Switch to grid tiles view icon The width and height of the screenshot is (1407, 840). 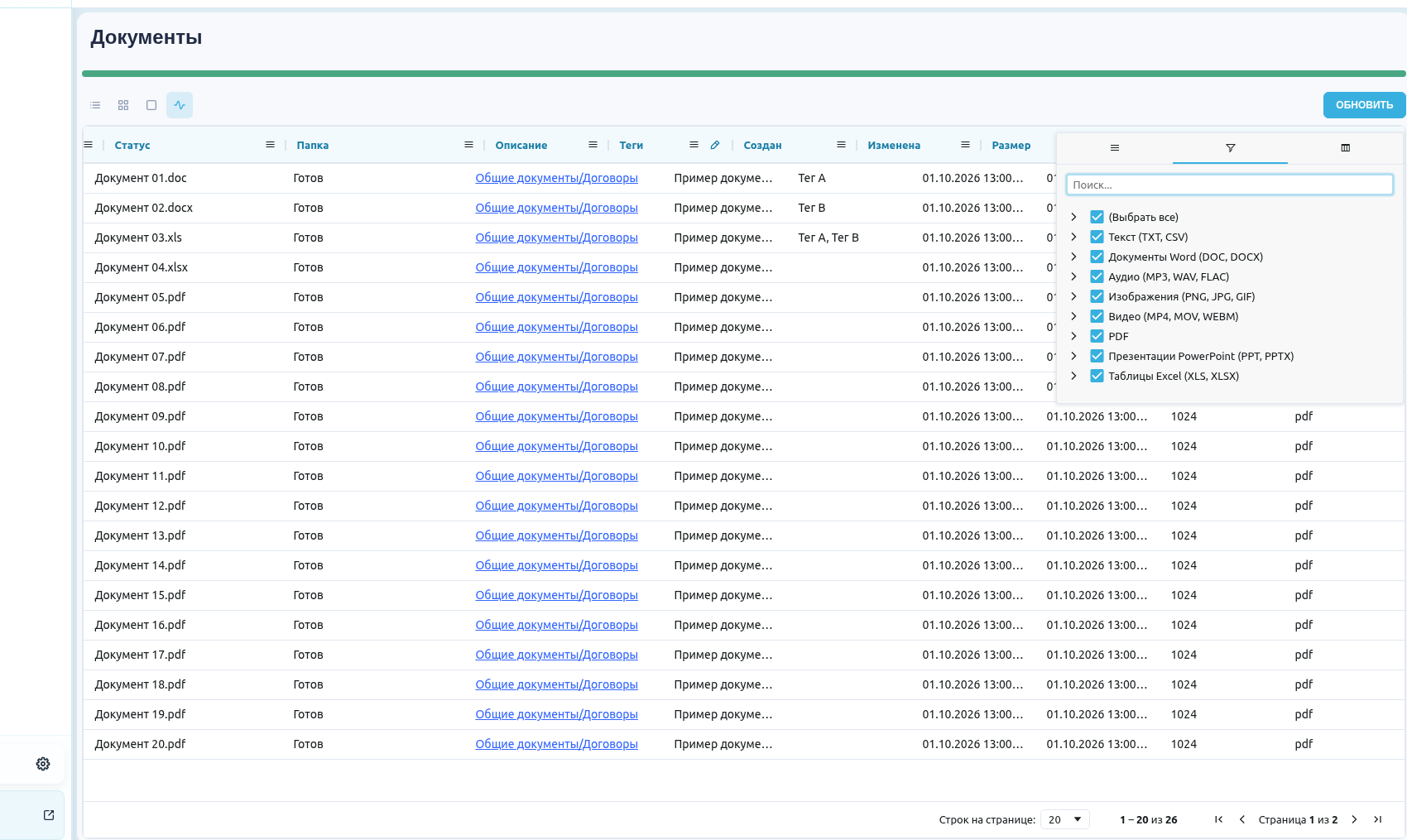123,105
